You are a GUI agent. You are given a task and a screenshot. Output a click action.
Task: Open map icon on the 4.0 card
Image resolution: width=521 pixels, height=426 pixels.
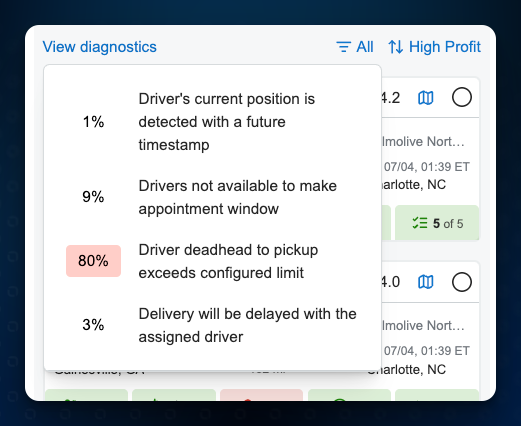tap(426, 282)
